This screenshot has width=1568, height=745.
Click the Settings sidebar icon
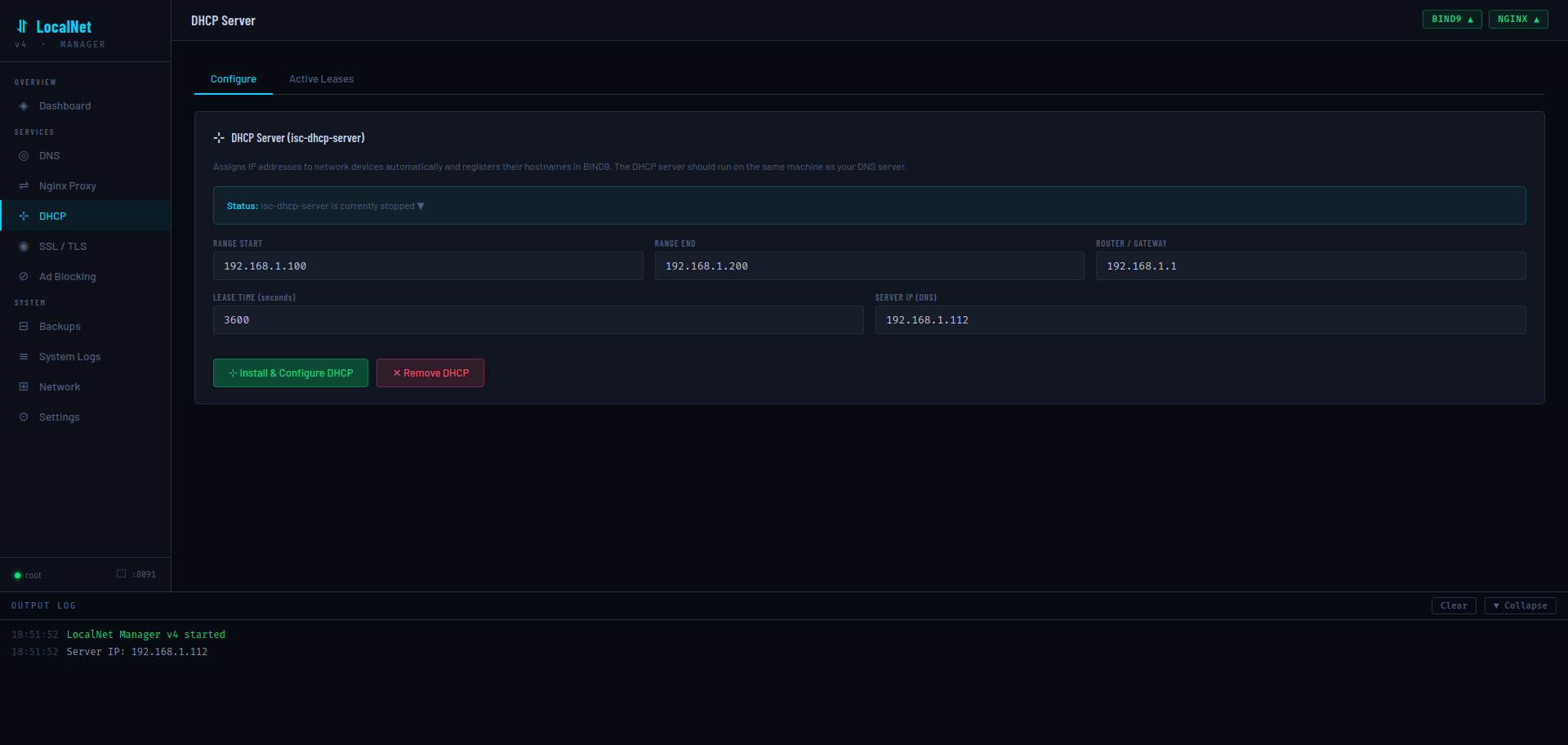pyautogui.click(x=24, y=417)
